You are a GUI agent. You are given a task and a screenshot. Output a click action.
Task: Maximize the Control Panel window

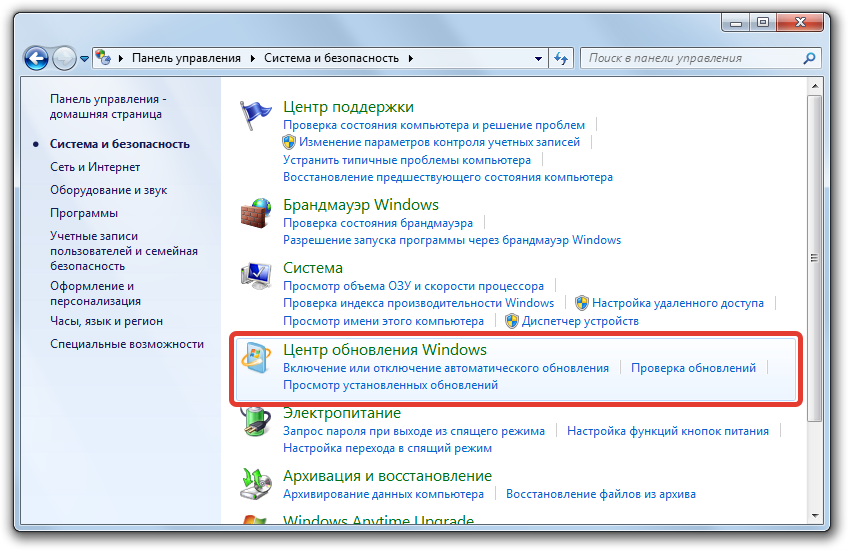pyautogui.click(x=763, y=23)
